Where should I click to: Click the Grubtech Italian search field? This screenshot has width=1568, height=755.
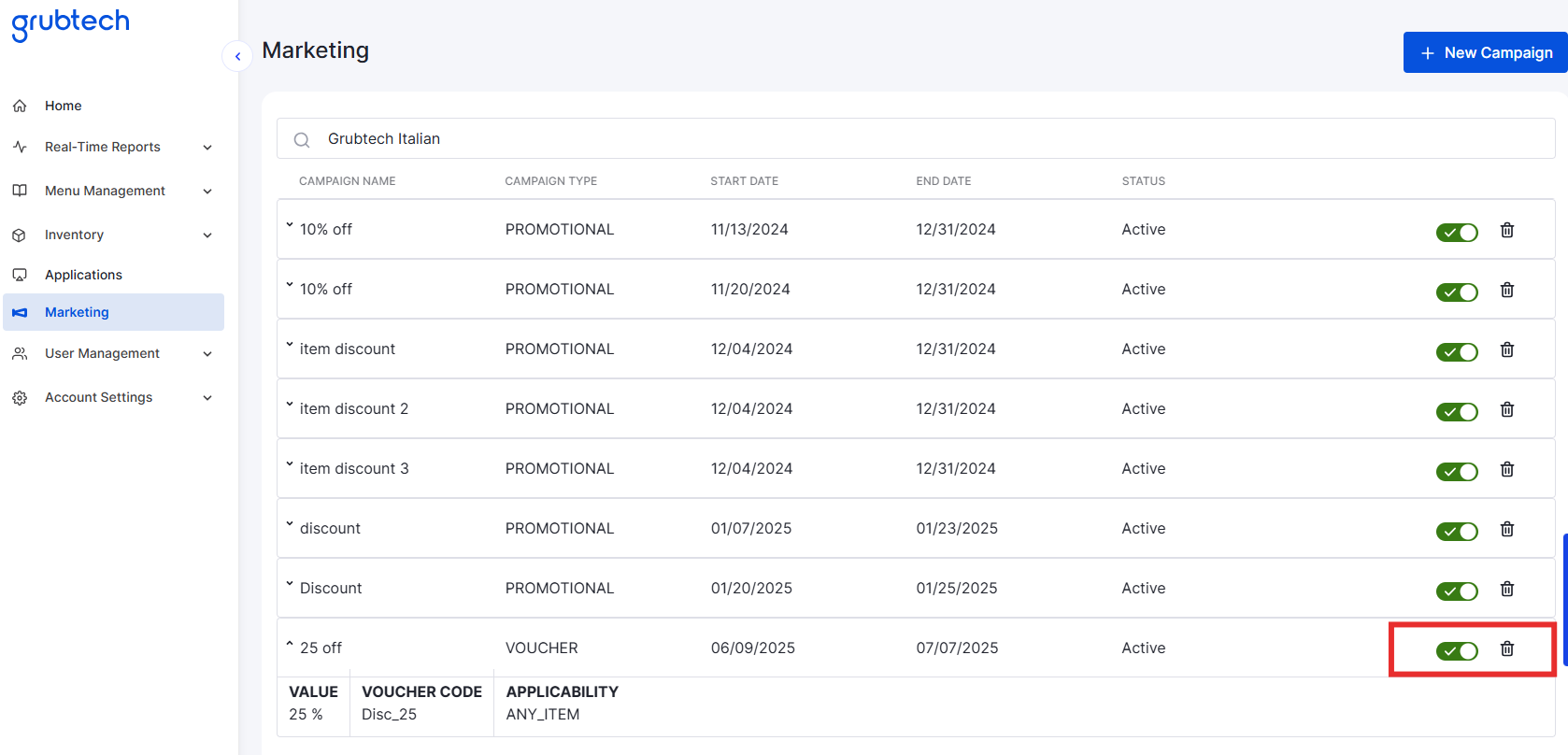click(916, 138)
